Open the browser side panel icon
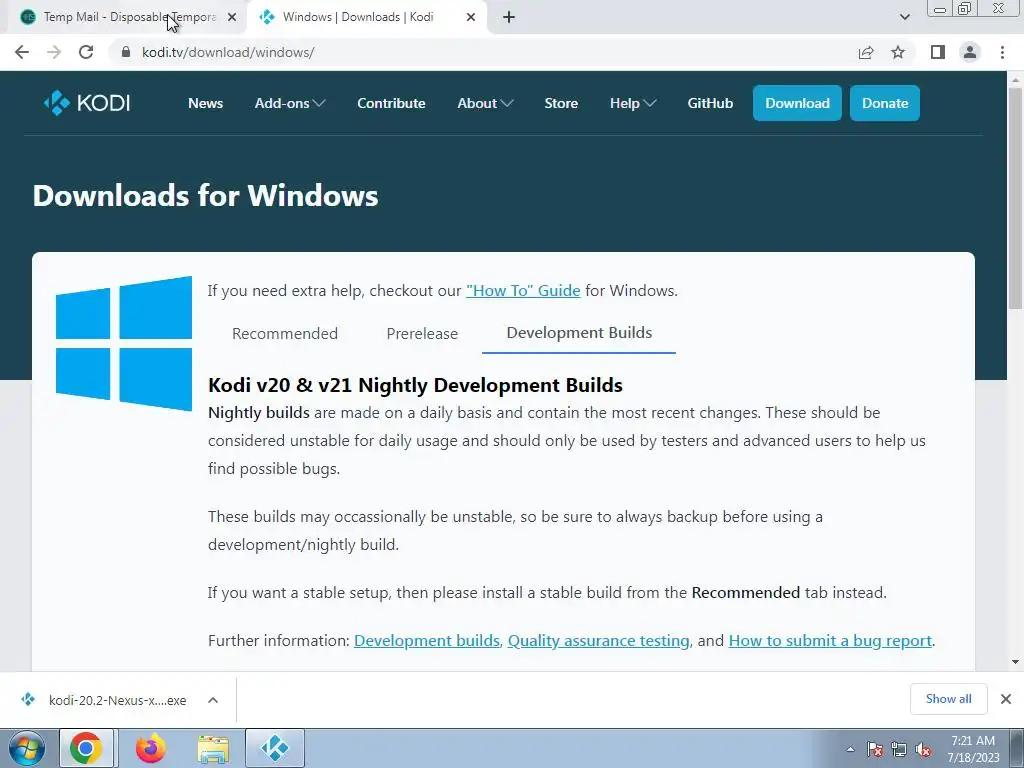The image size is (1024, 768). point(938,52)
